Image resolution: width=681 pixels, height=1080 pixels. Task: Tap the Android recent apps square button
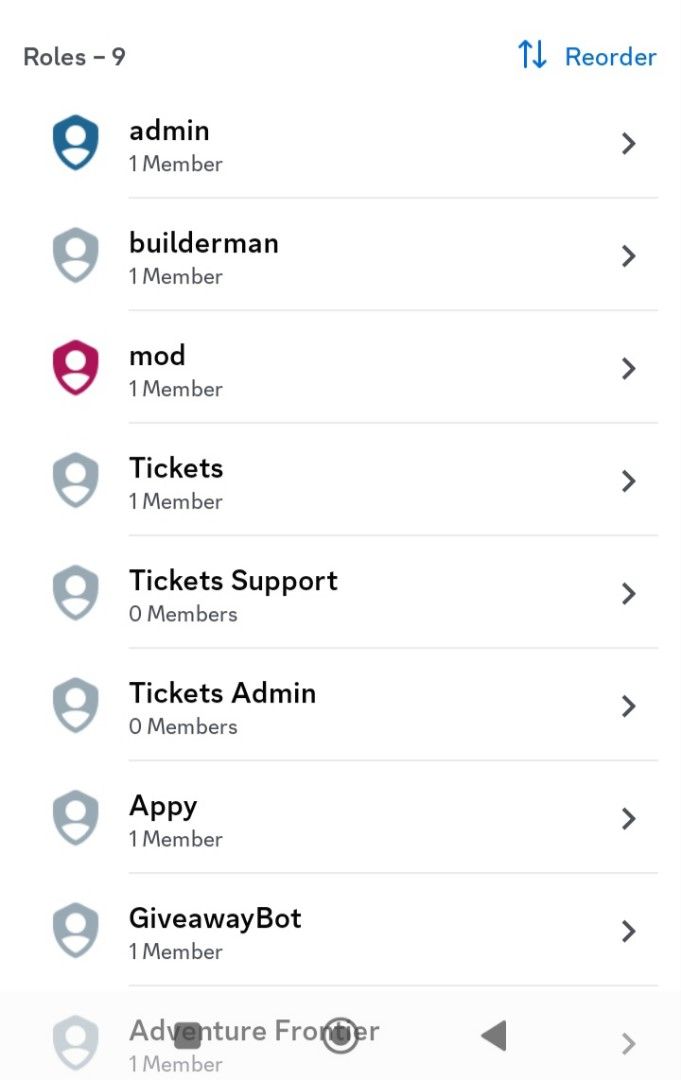[188, 1036]
